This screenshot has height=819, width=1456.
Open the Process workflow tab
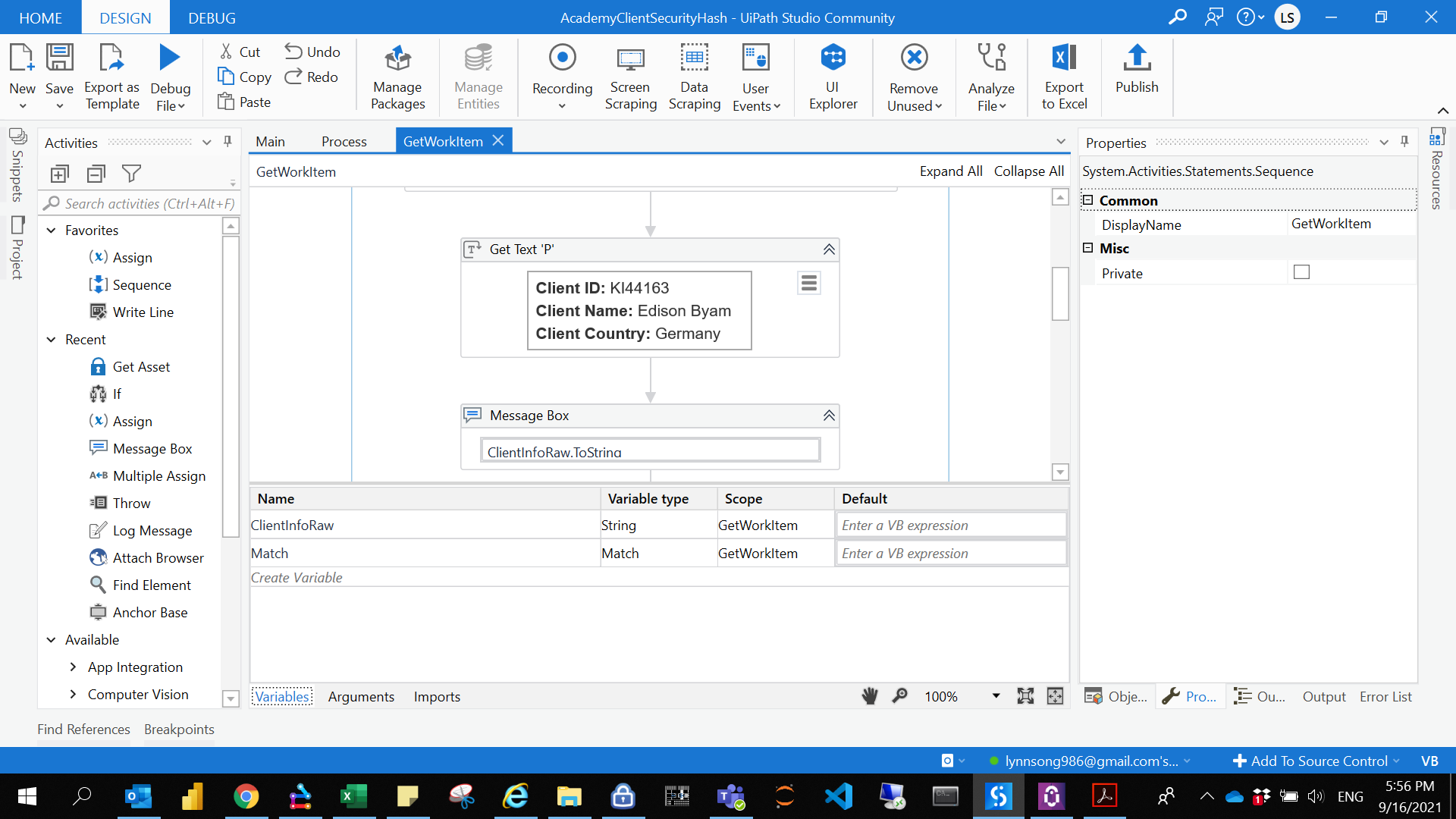[x=344, y=141]
